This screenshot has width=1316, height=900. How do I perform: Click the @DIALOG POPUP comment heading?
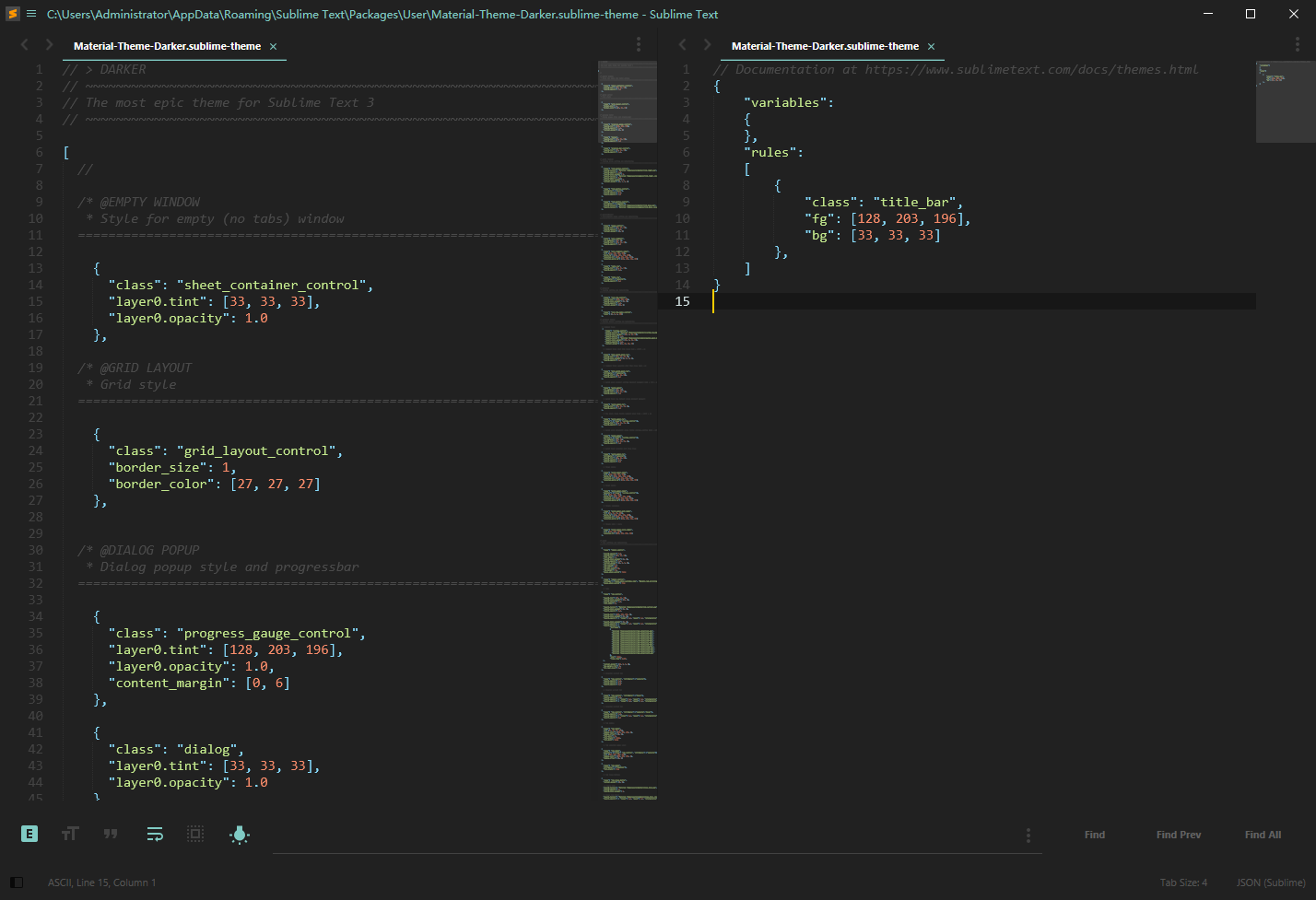139,550
